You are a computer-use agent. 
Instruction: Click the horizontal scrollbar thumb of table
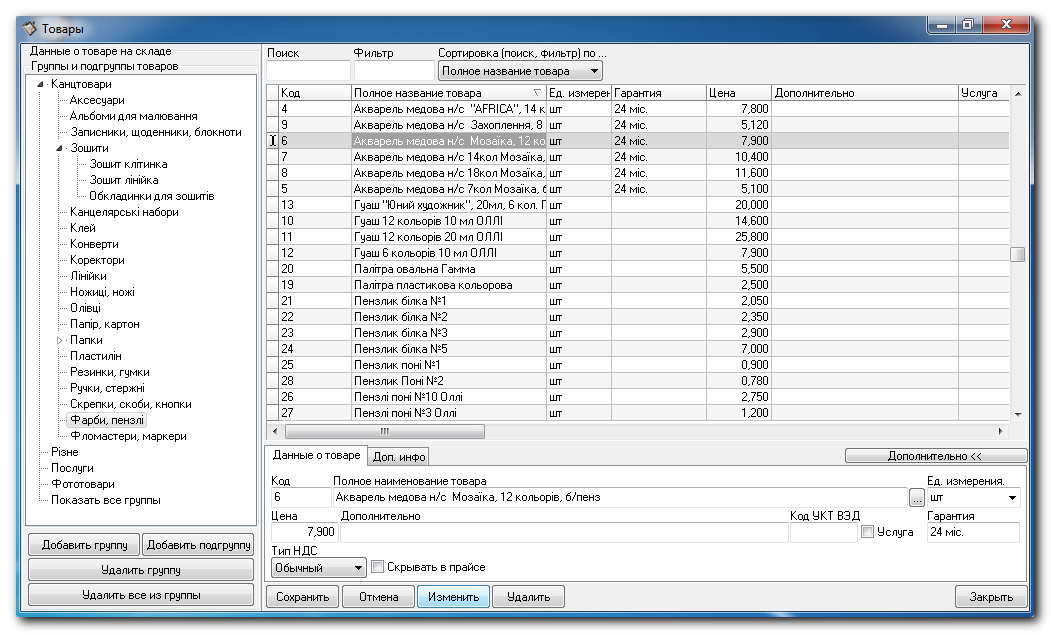(x=385, y=432)
